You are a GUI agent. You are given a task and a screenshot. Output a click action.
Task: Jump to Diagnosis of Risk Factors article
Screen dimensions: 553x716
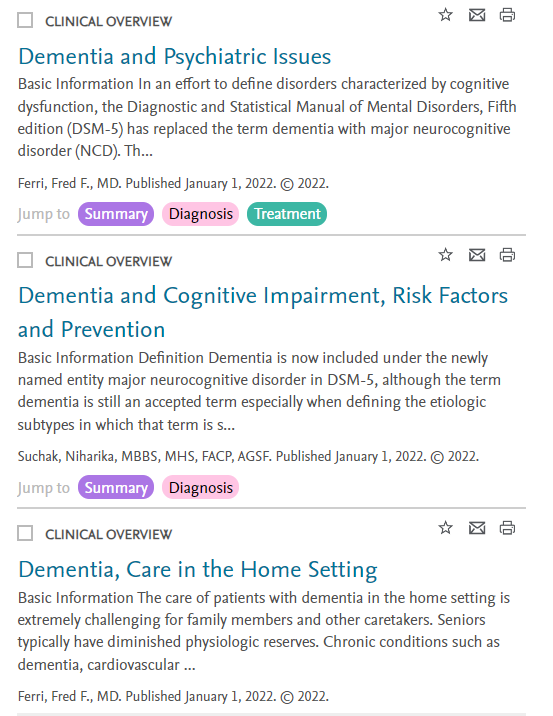click(200, 487)
